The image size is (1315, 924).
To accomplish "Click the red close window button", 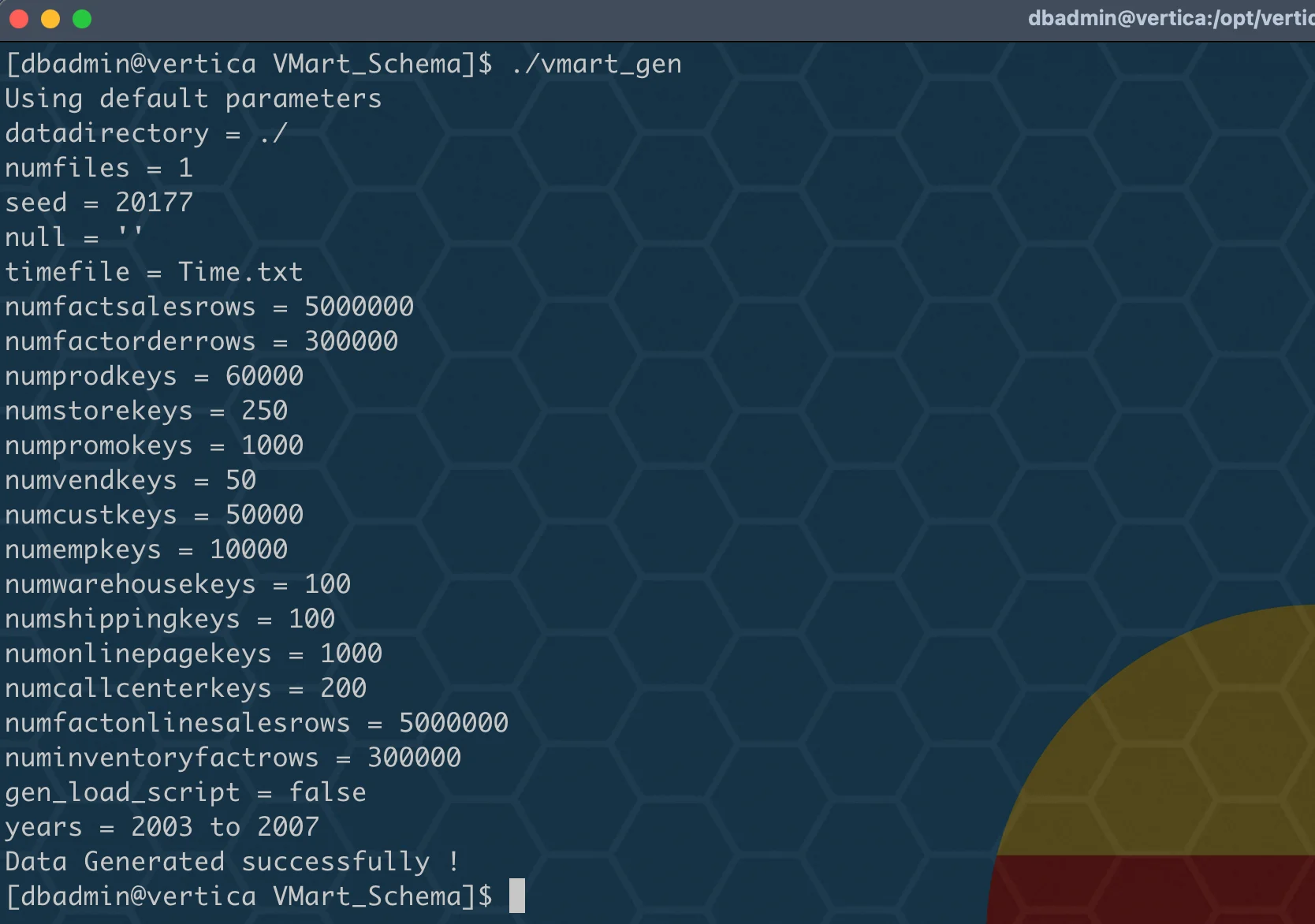I will [19, 19].
